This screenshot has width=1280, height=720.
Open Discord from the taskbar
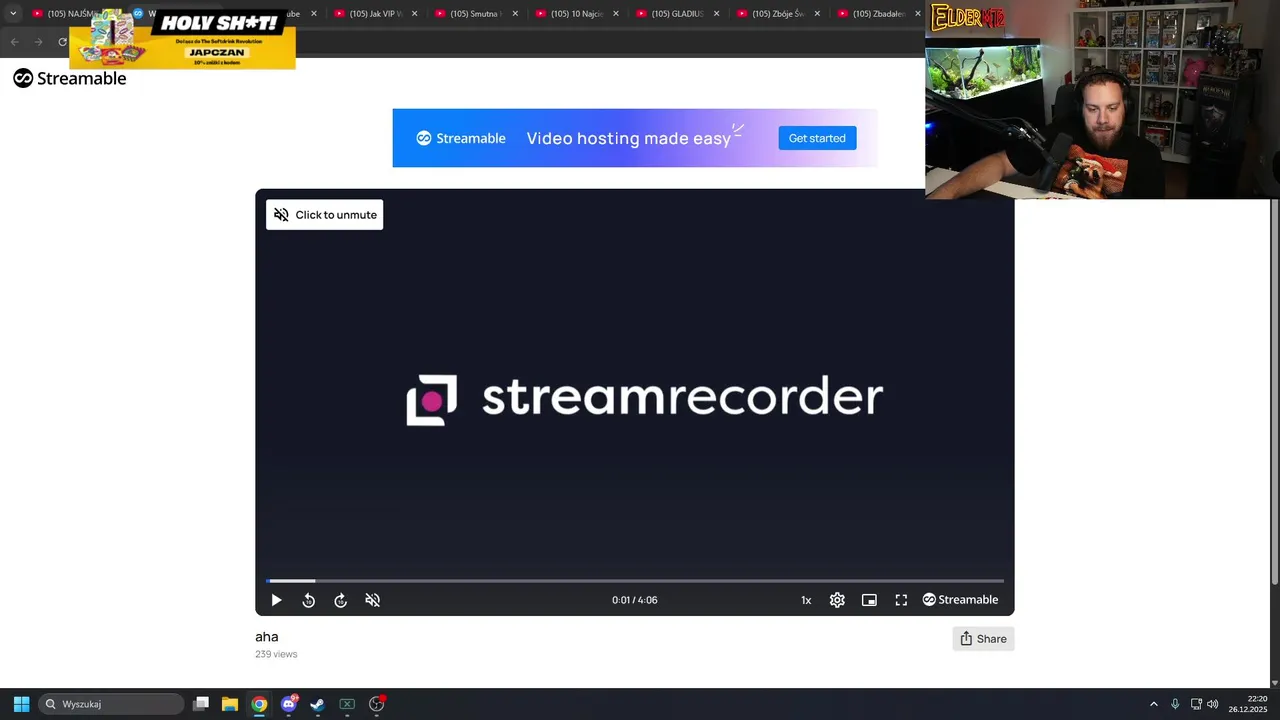(x=289, y=704)
